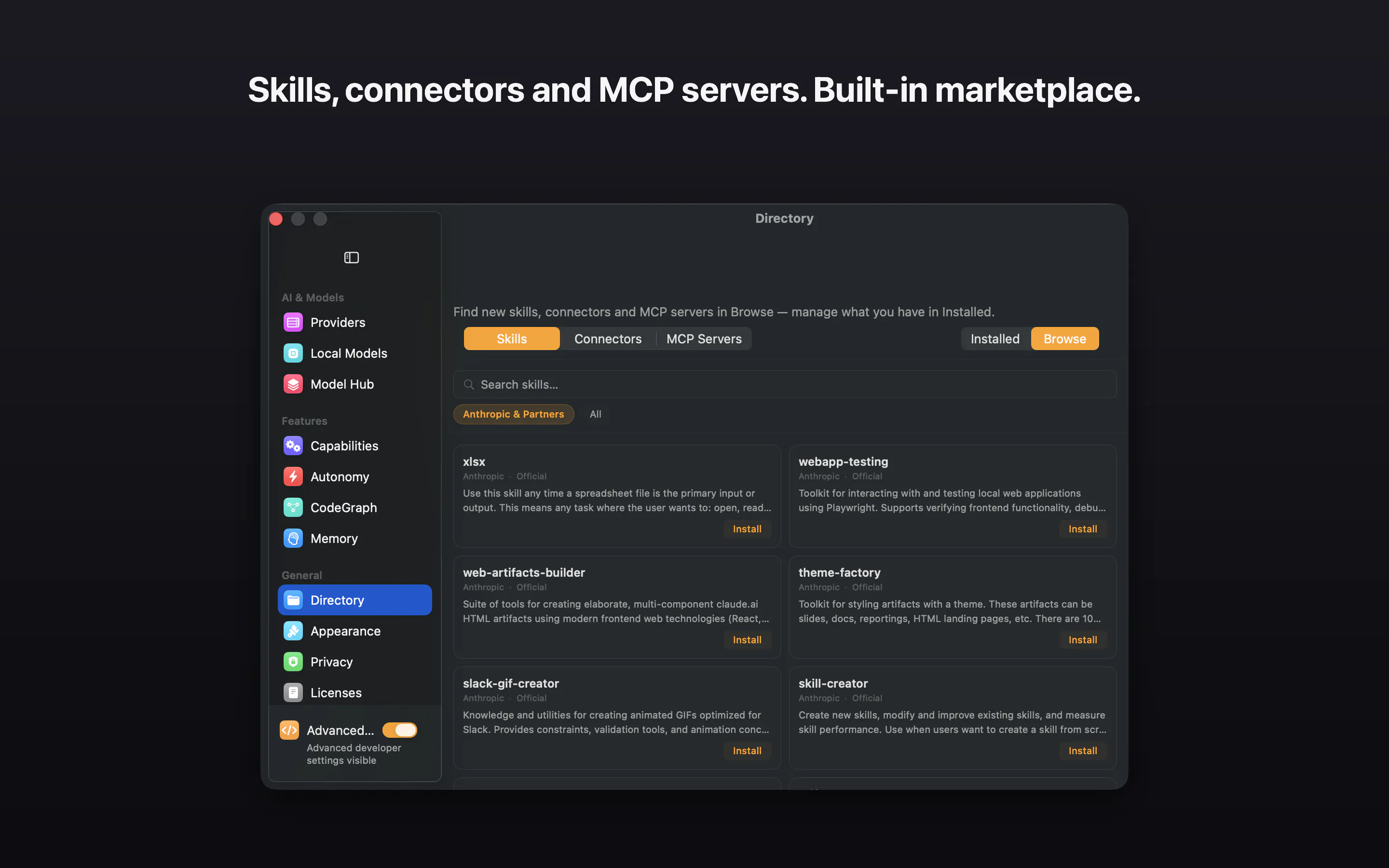Open the Appearance label in sidebar
The width and height of the screenshot is (1389, 868).
coord(345,632)
